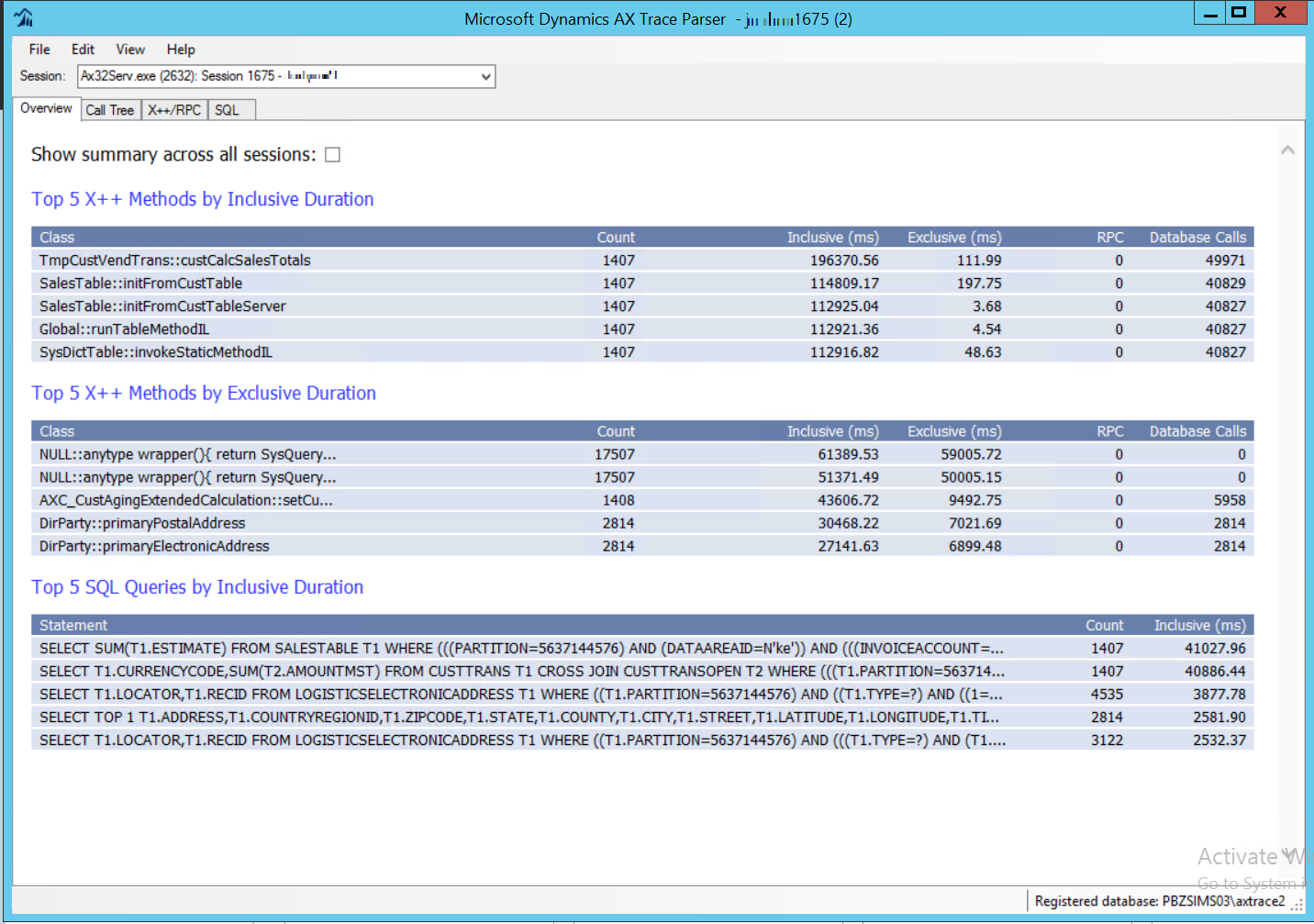
Task: Click the 196370.56 inclusive value
Action: 844,261
